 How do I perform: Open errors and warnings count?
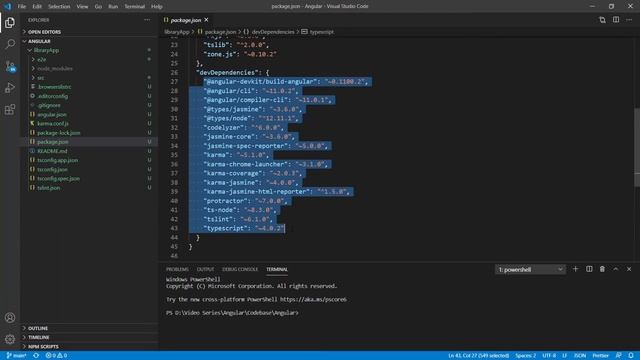click(56, 356)
